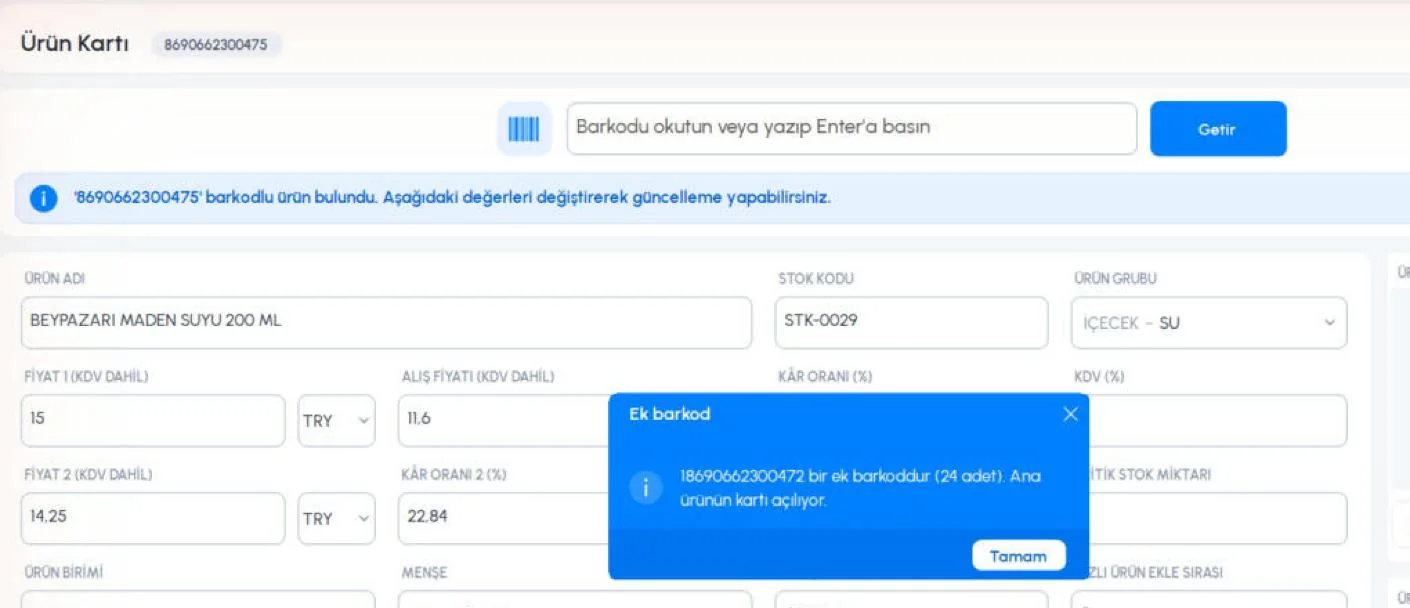Click the ALIŞ FİYATI (KDV DAHİL) label
The width and height of the screenshot is (1410, 608).
pos(478,377)
